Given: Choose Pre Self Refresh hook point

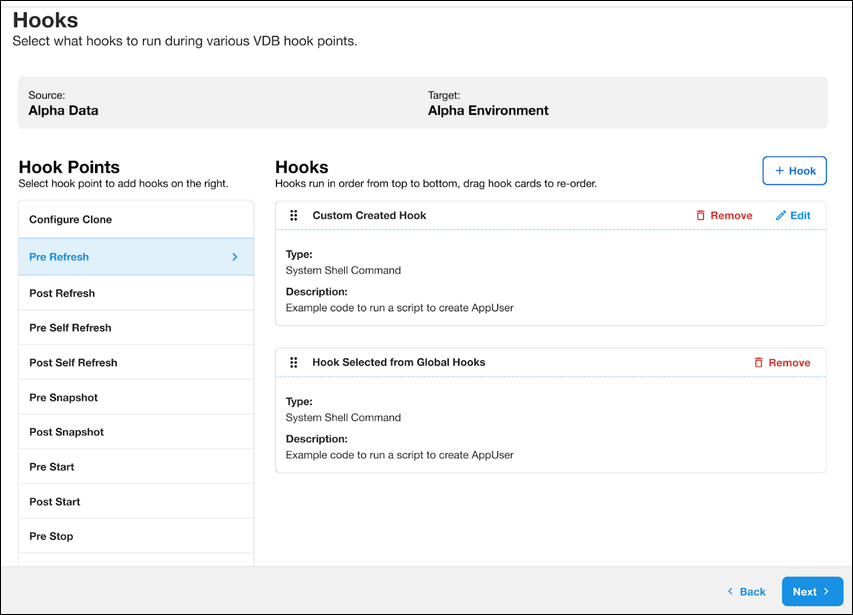Looking at the screenshot, I should [70, 328].
